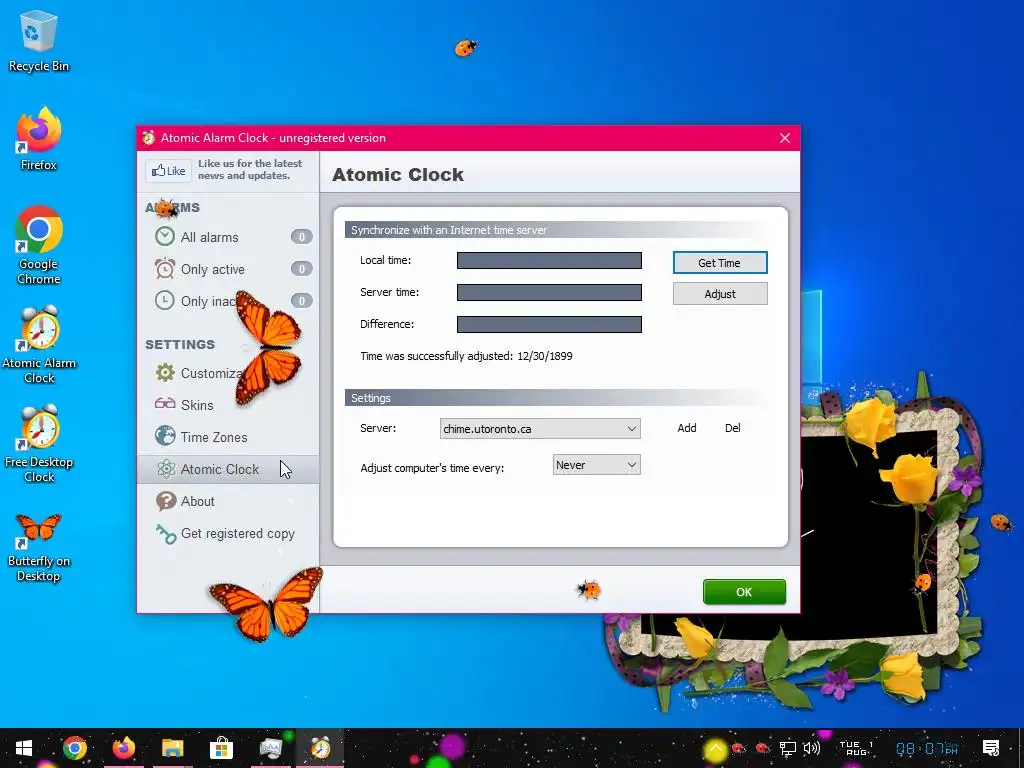This screenshot has width=1024, height=768.
Task: Click the alarm clock icon in the title bar
Action: (149, 138)
